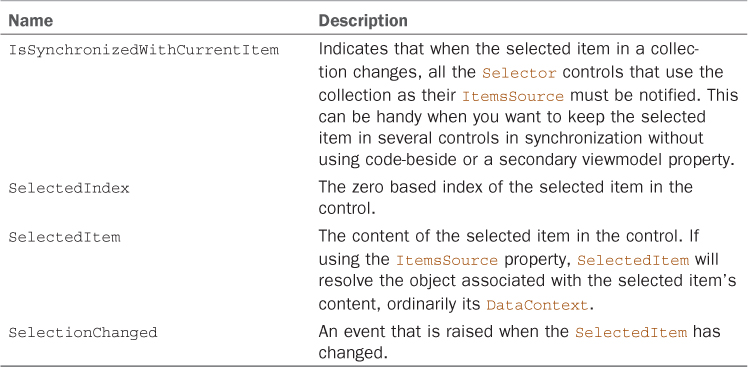Click the Name column header

tap(31, 21)
